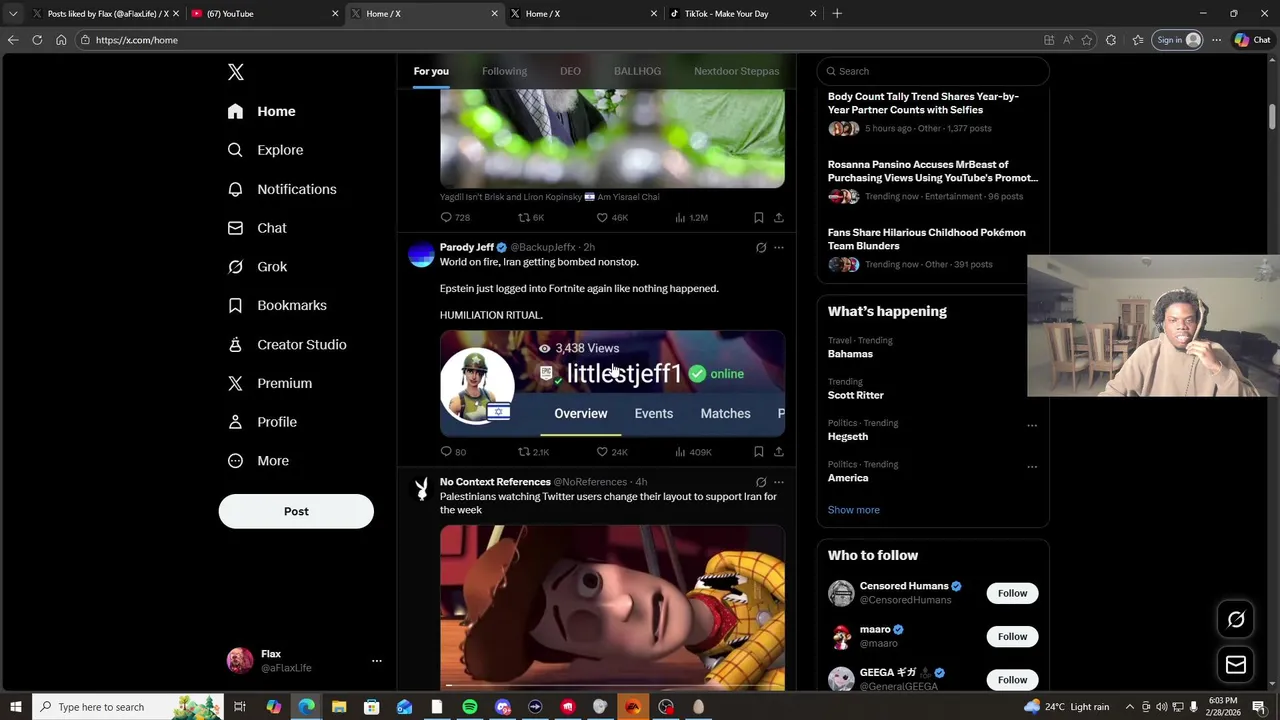Open options dots for Hegseth trend
This screenshot has height=720, width=1280.
(1032, 425)
